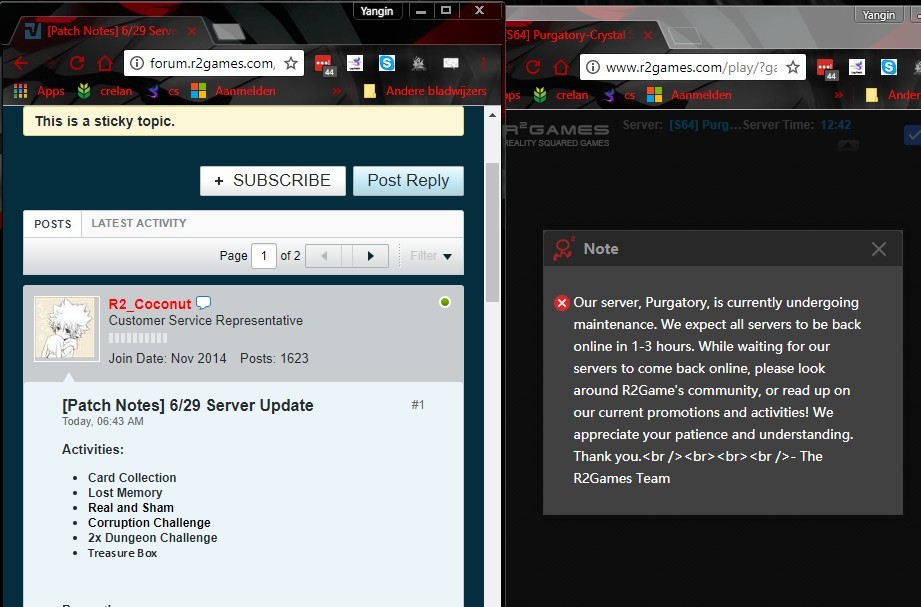Open R2_Coconut's private message bubble icon

[x=204, y=303]
